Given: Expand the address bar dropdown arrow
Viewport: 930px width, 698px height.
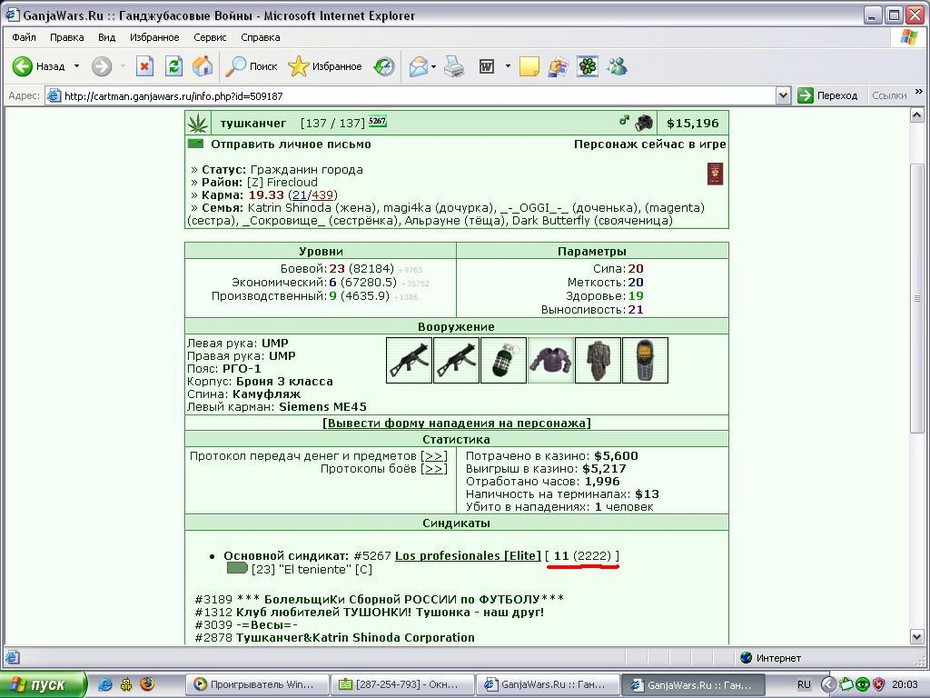Looking at the screenshot, I should point(783,95).
